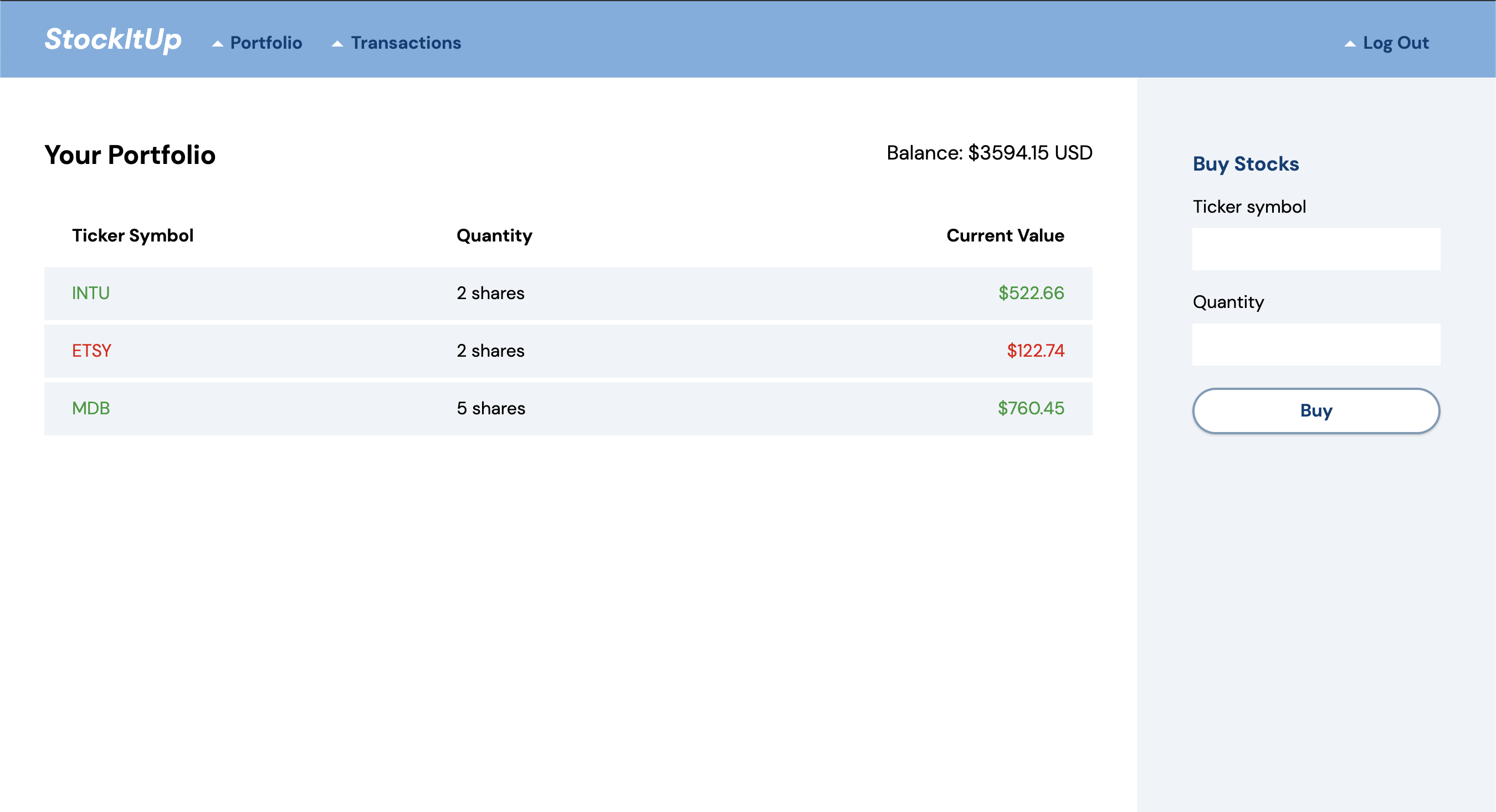Viewport: 1496px width, 812px height.
Task: Click the triangle icon beside Transactions
Action: click(337, 44)
